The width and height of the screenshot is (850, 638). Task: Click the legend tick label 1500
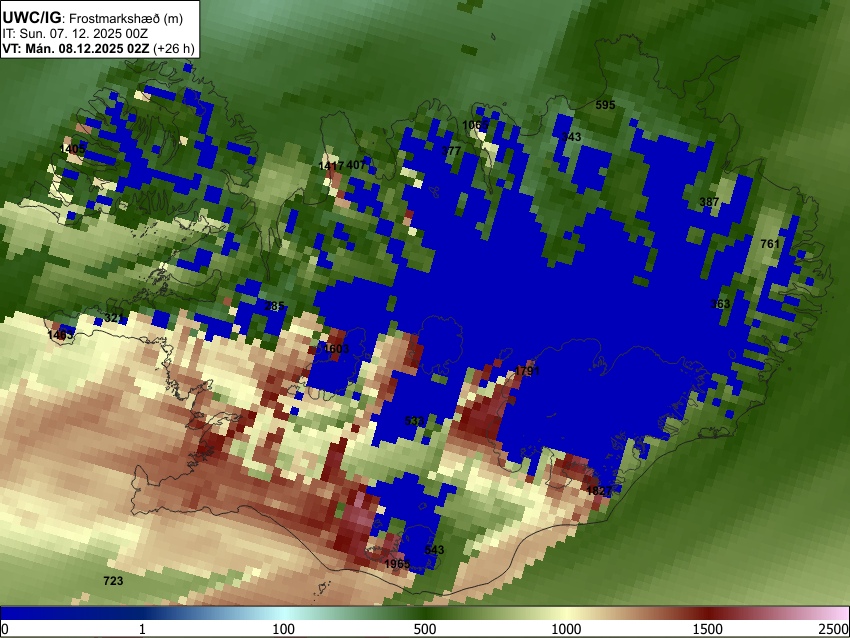[x=708, y=629]
